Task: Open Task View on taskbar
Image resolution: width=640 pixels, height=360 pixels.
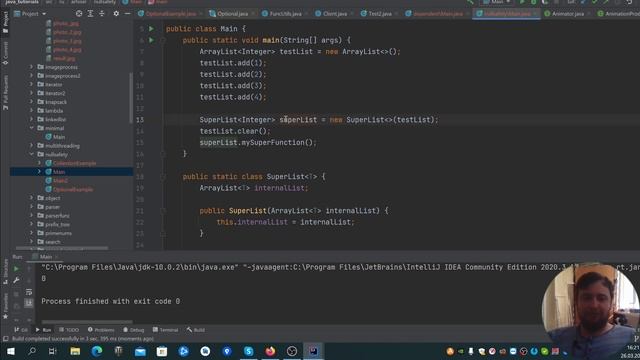Action: tap(53, 351)
